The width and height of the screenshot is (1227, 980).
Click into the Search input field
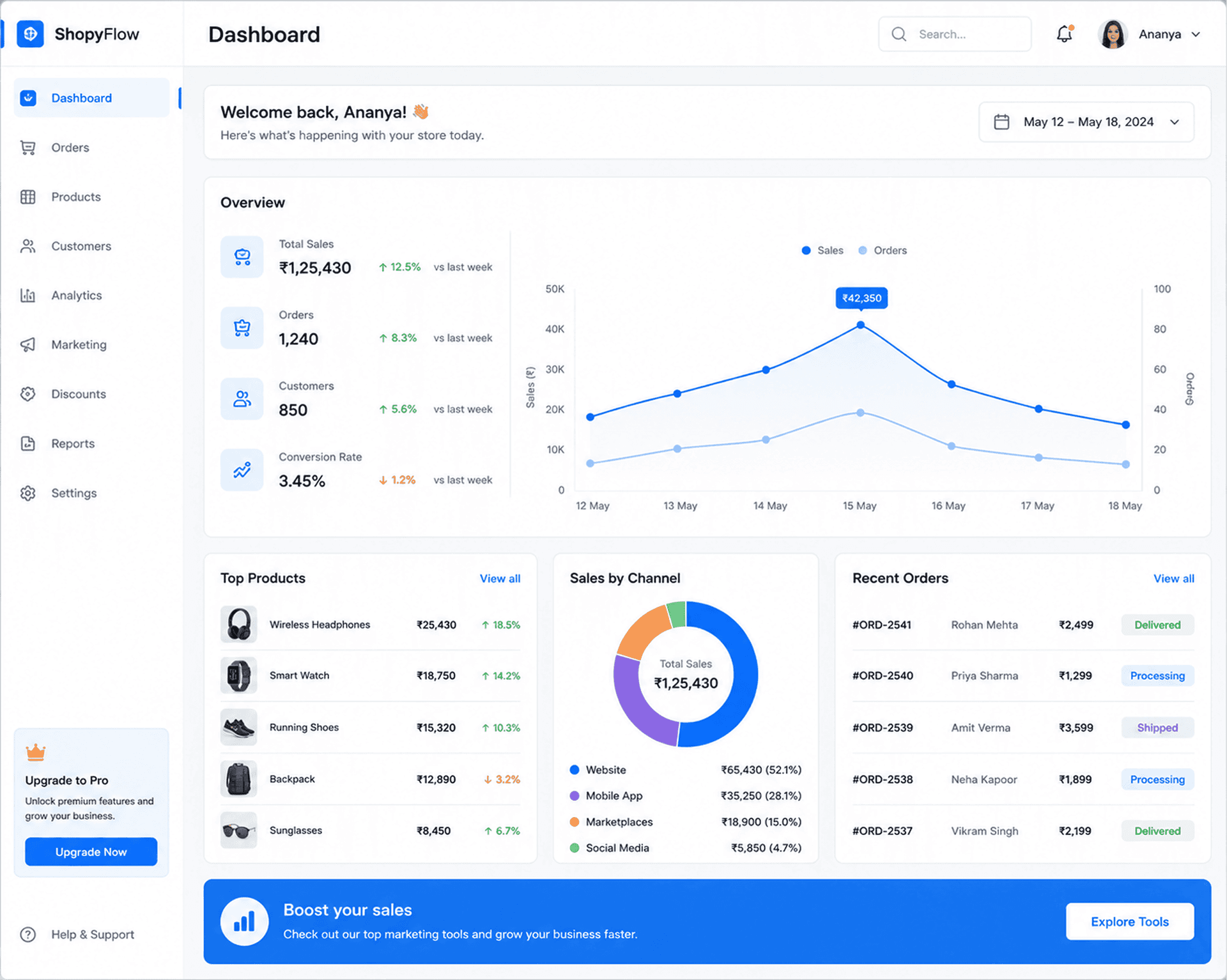[x=955, y=34]
